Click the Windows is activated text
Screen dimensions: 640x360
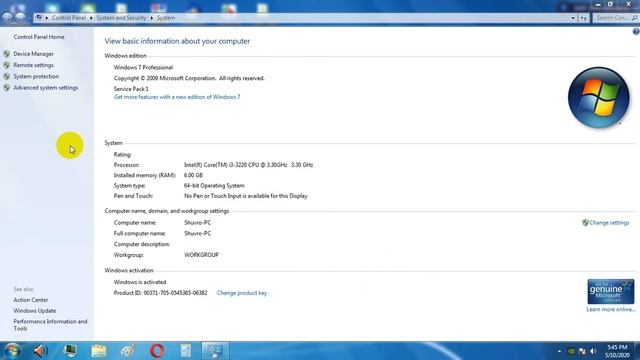point(140,282)
